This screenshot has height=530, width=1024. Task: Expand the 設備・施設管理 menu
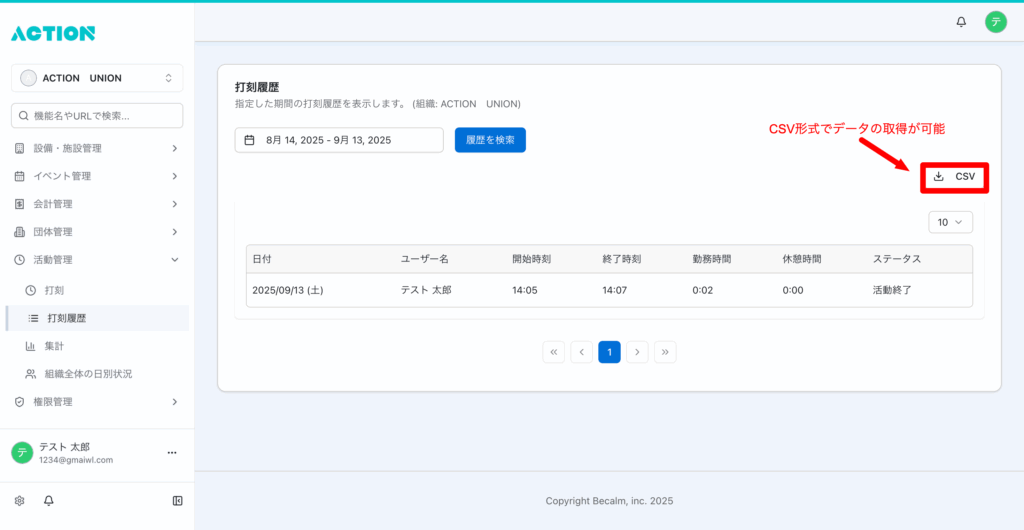[x=97, y=148]
